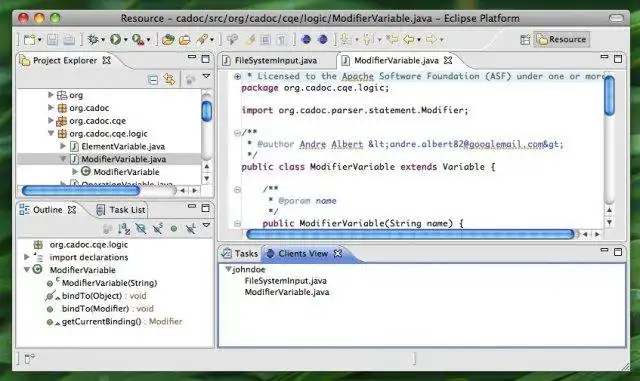The image size is (640, 381).
Task: Select bindTo(Object) in Outline
Action: [x=96, y=296]
